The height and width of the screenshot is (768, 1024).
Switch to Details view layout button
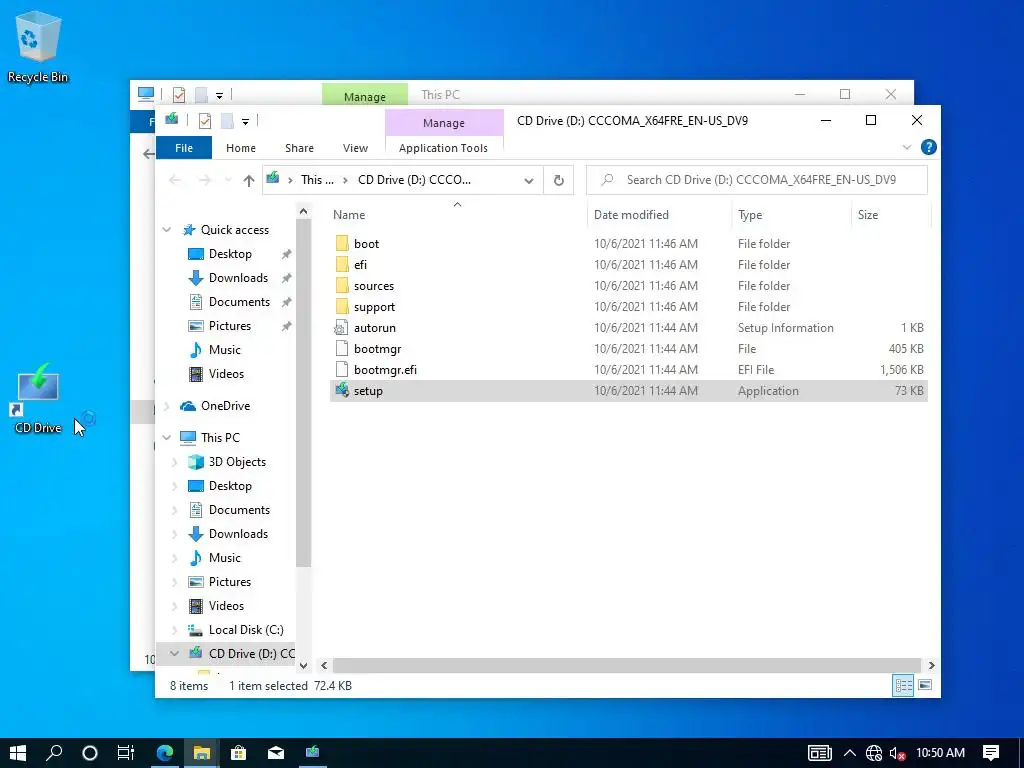[x=903, y=685]
